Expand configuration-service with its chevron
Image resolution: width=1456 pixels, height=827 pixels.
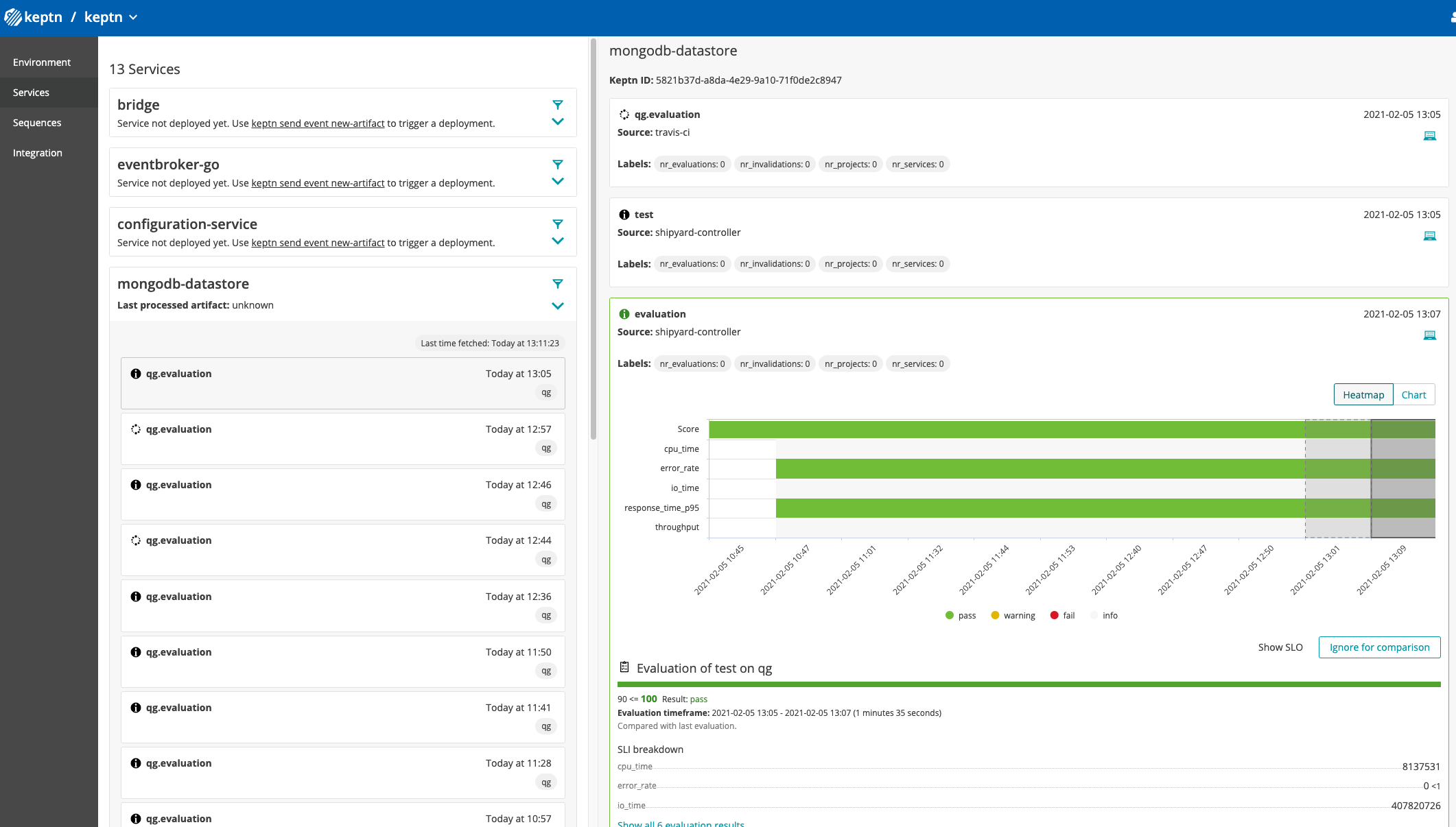(557, 241)
